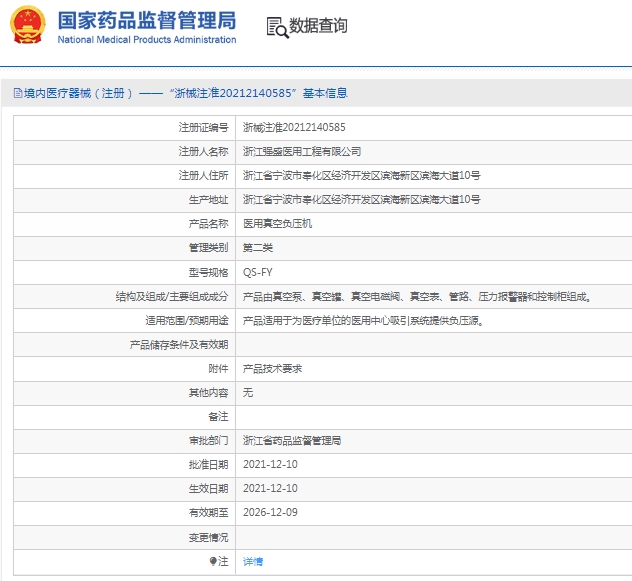Image resolution: width=632 pixels, height=581 pixels.
Task: Click the 变更情况 label
Action: click(208, 537)
